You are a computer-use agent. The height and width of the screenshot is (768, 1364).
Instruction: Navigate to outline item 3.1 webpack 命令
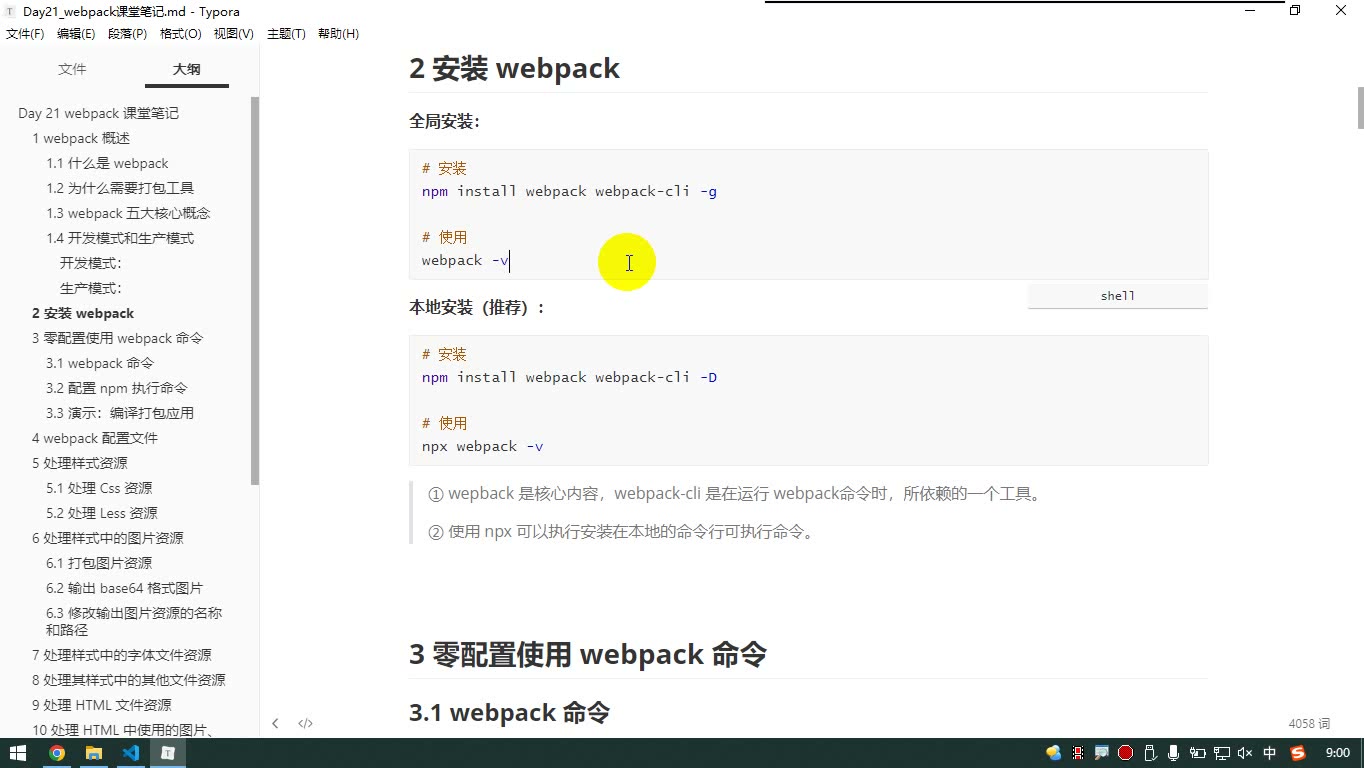point(100,363)
